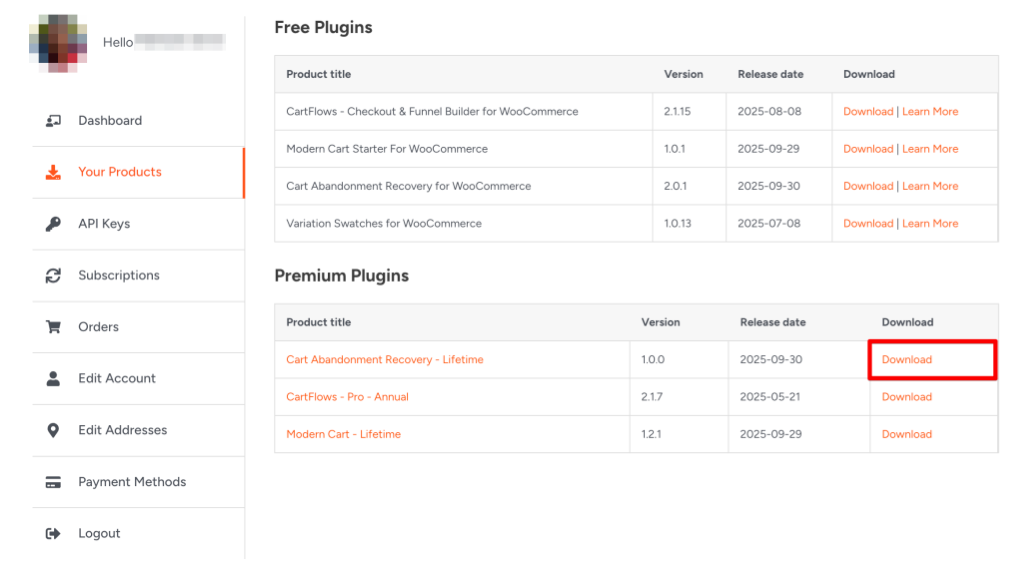Download Modern Cart Lifetime plugin
The height and width of the screenshot is (585, 1031).
point(906,435)
